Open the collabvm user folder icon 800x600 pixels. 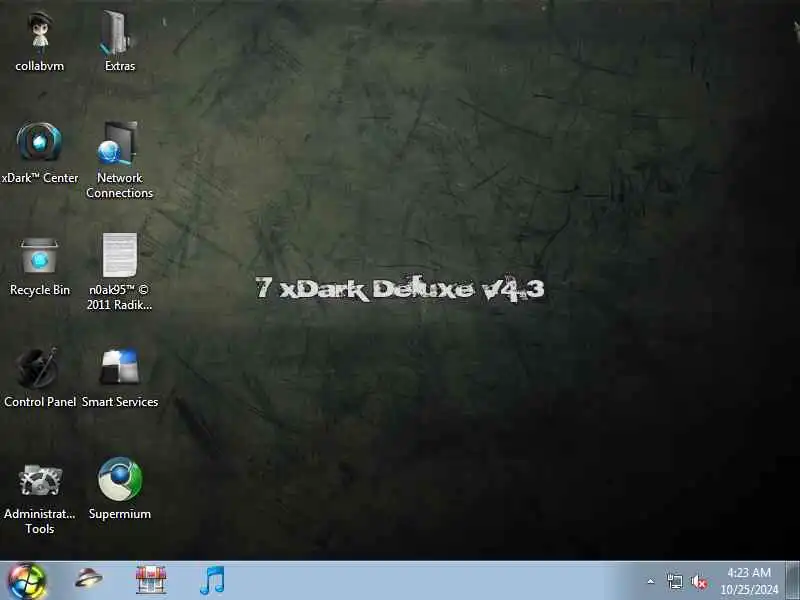coord(40,42)
